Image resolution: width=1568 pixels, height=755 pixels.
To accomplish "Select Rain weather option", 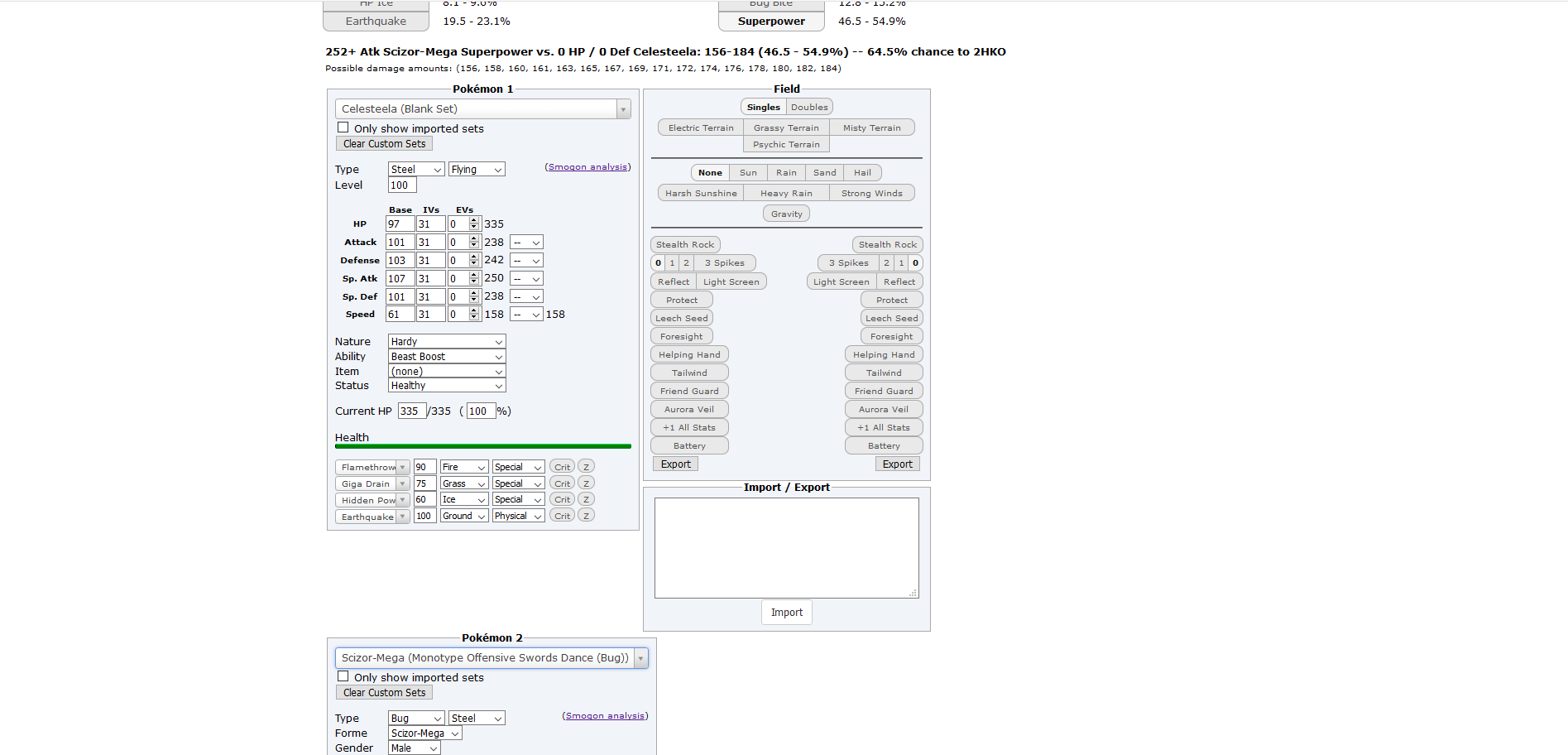I will 786,173.
